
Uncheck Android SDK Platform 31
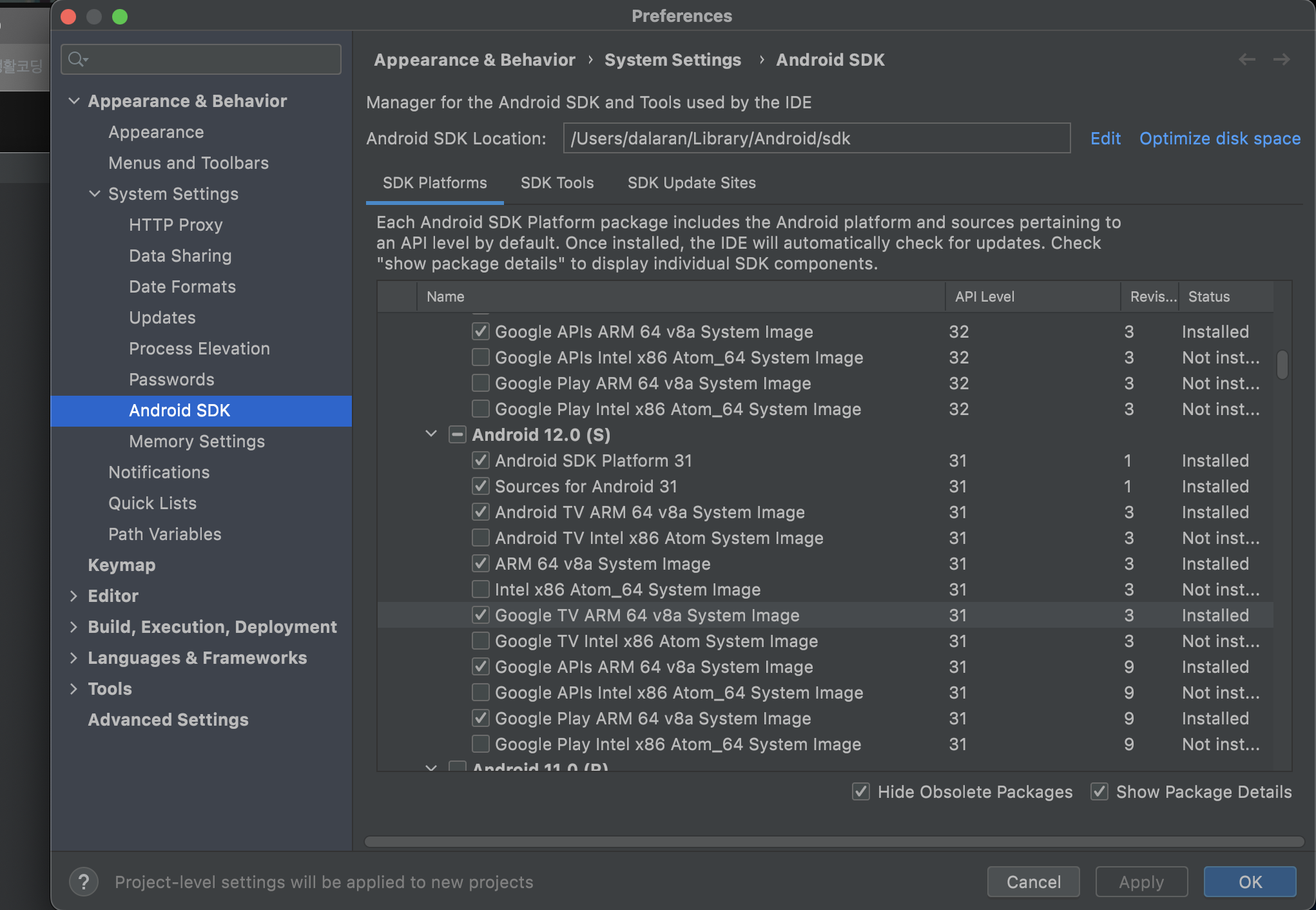coord(480,460)
